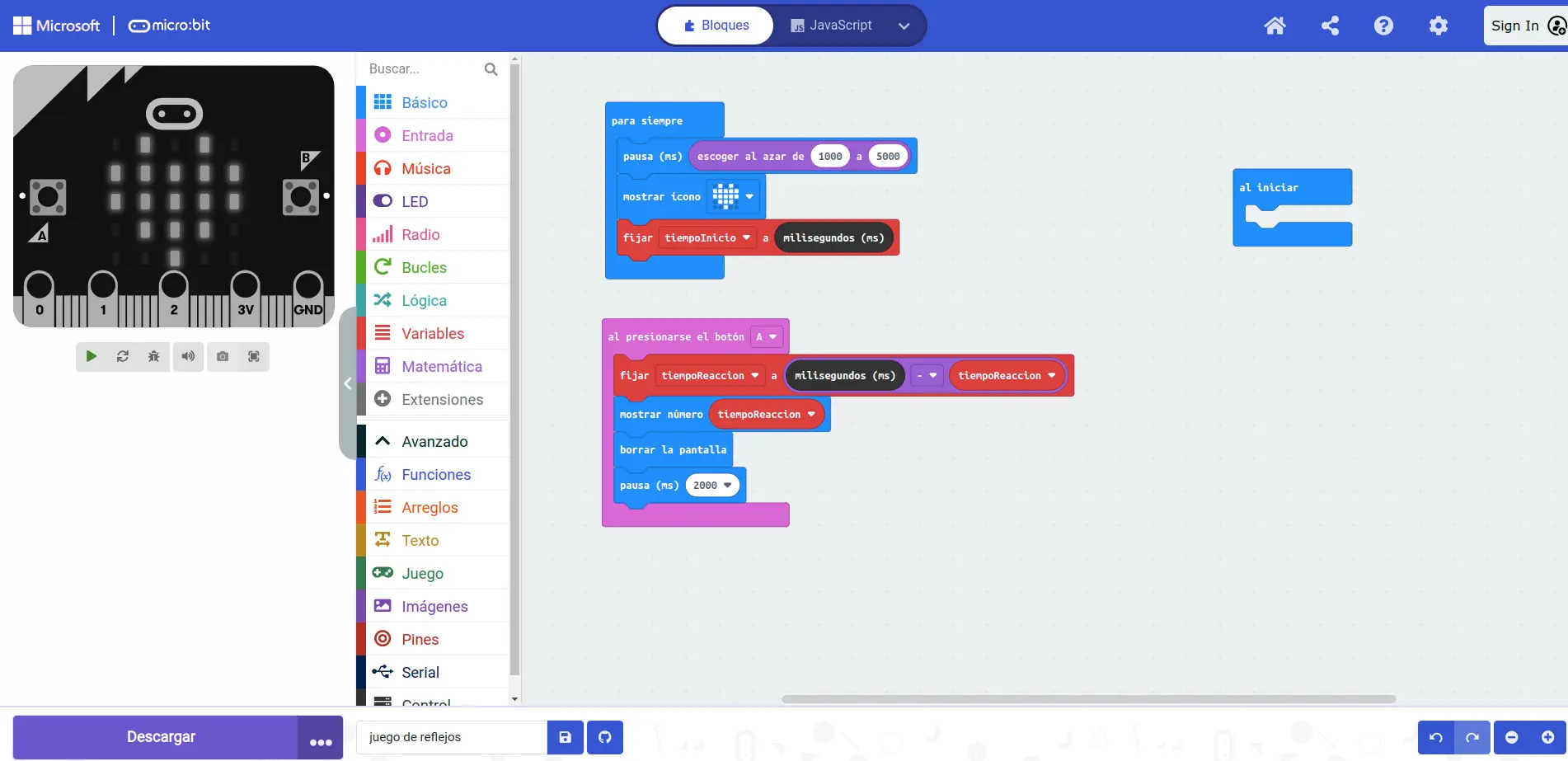Switch to the JavaScript editor tab

831,26
